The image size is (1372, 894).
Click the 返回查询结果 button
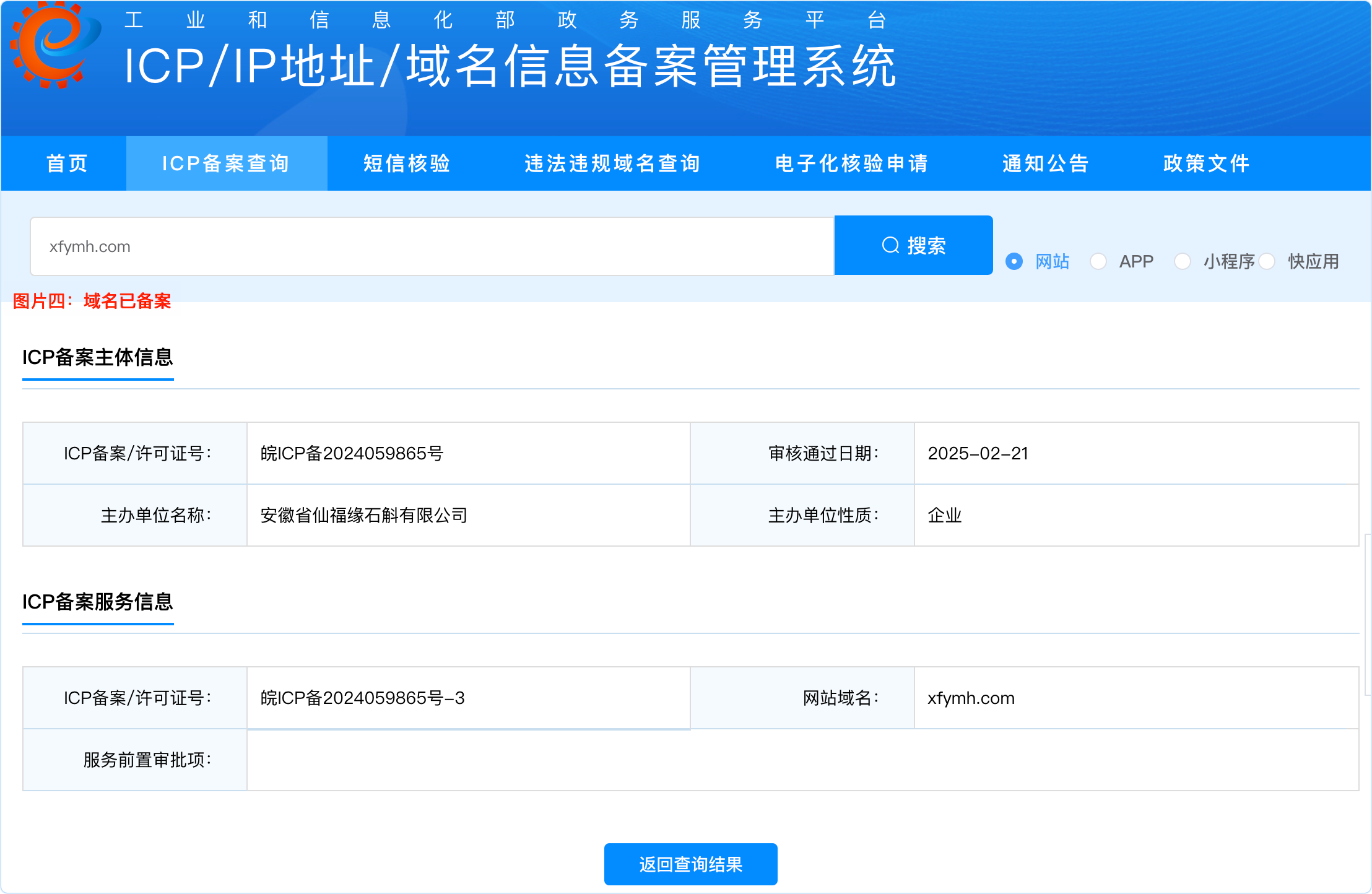point(690,864)
